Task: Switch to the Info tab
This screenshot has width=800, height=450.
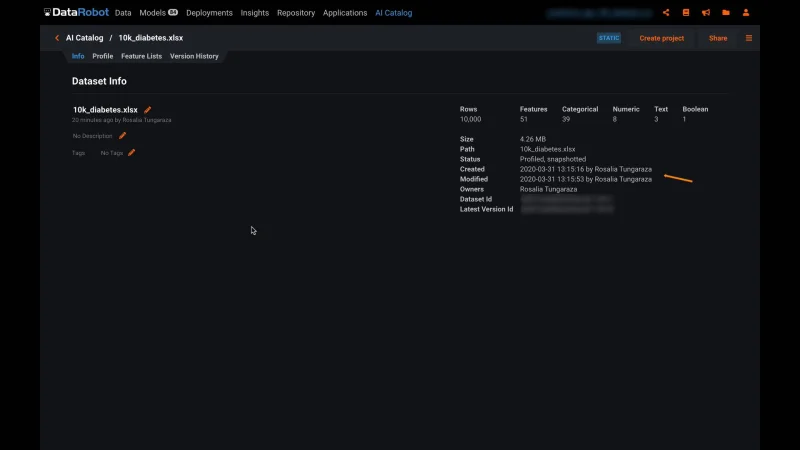Action: coord(78,56)
